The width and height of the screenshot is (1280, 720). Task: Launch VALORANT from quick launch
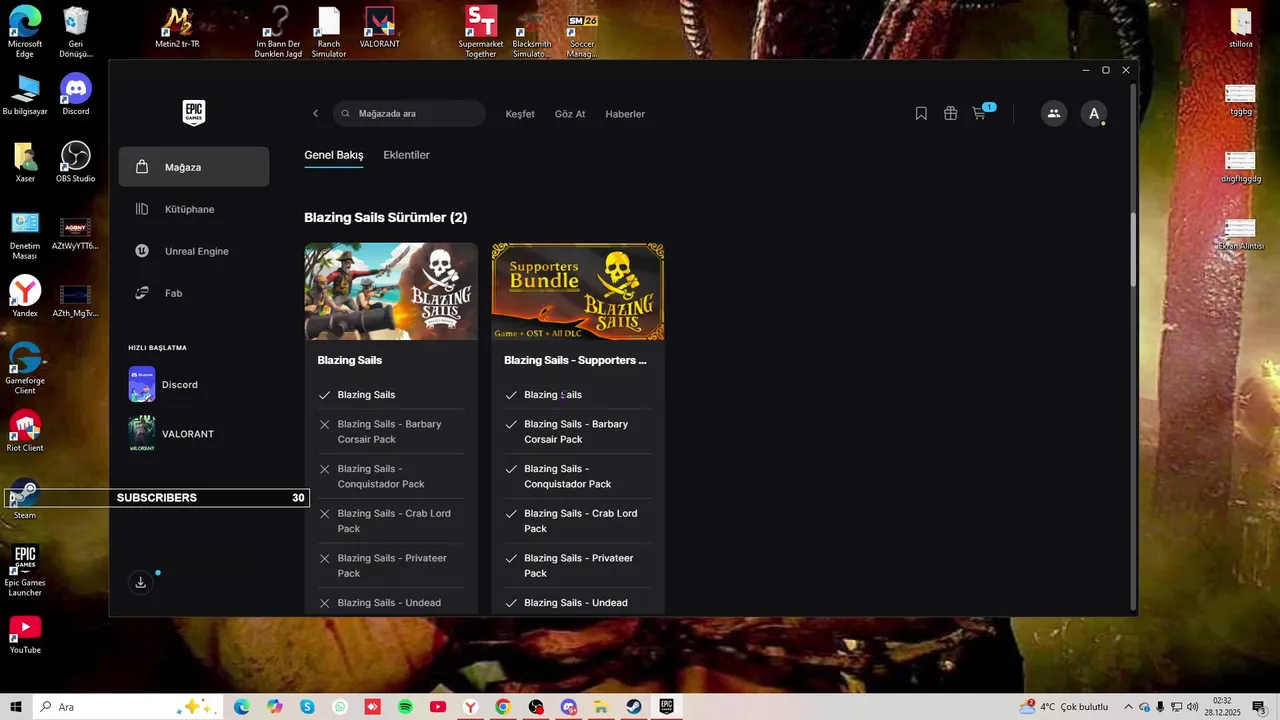(171, 434)
